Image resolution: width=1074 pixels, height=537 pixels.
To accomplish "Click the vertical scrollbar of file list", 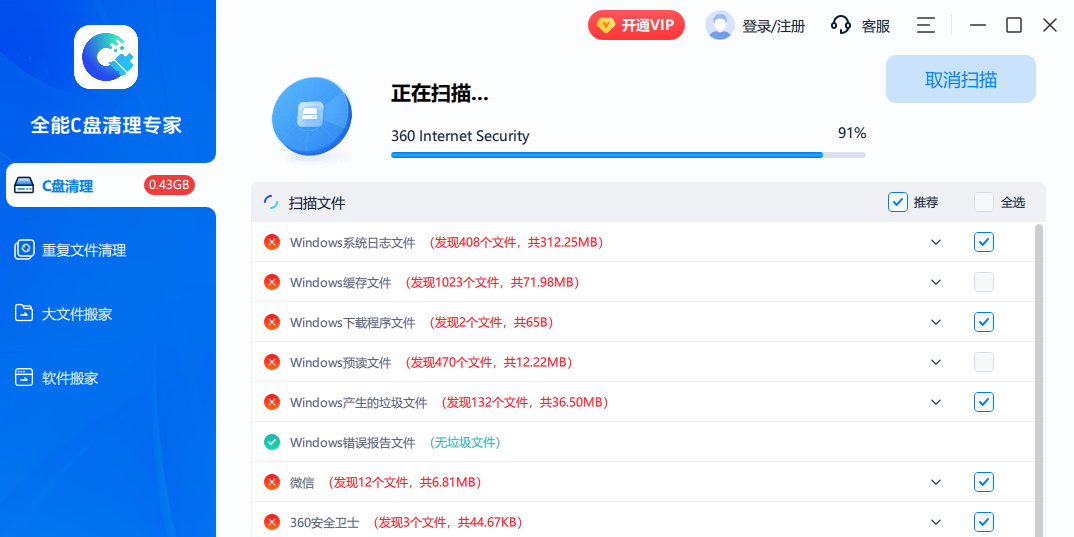I will click(x=1039, y=380).
